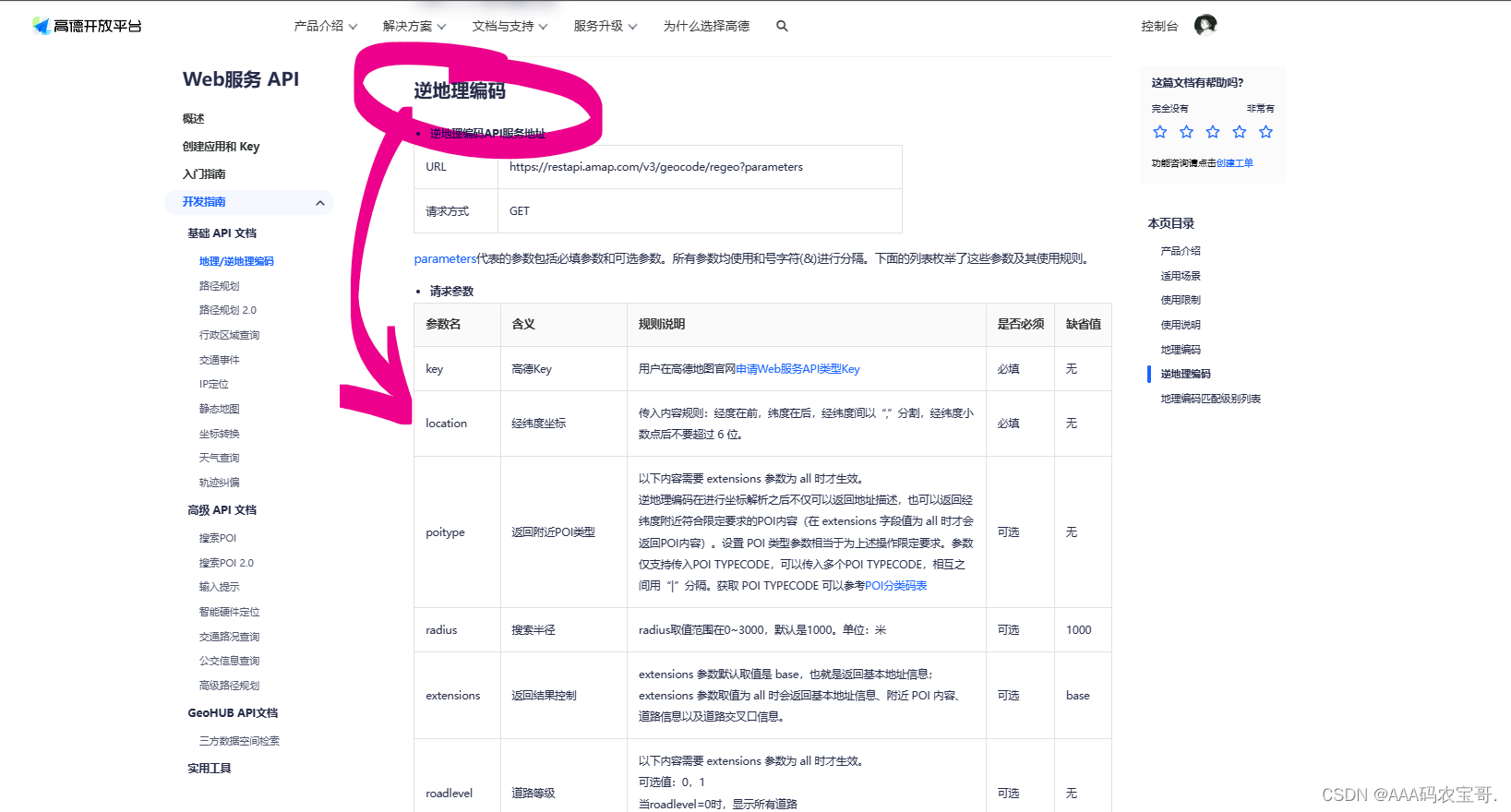Expand the 服务升级 dropdown menu
Viewport: 1511px width, 812px height.
coord(606,26)
